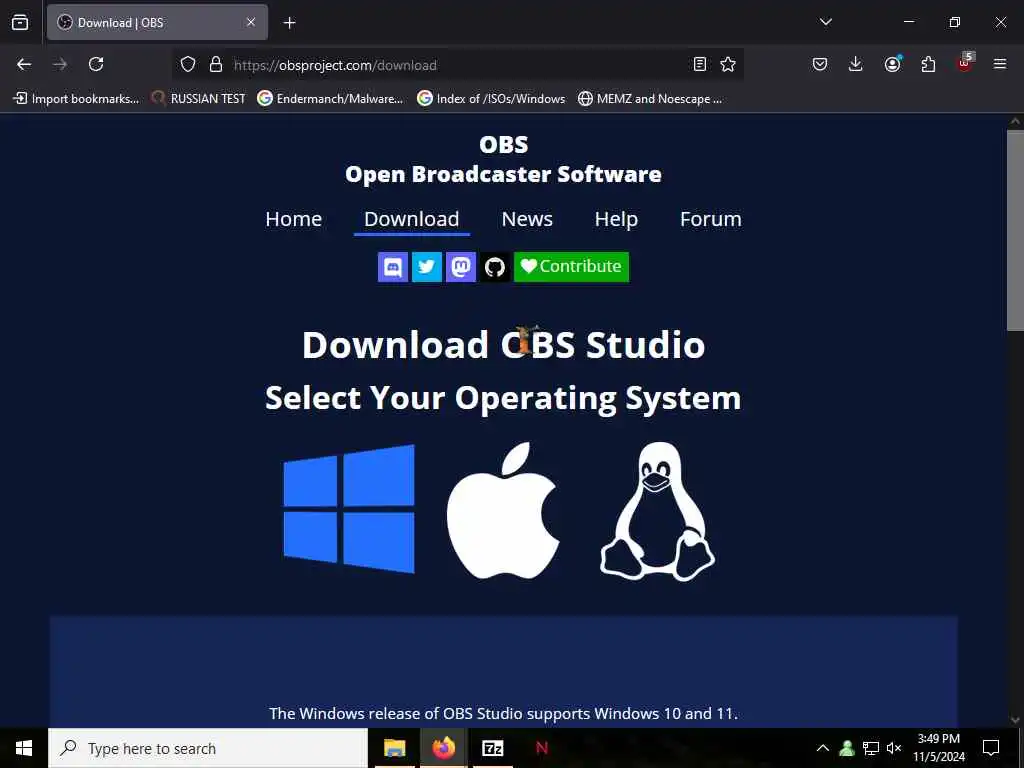1024x768 pixels.
Task: Click the network tray icon
Action: [871, 748]
